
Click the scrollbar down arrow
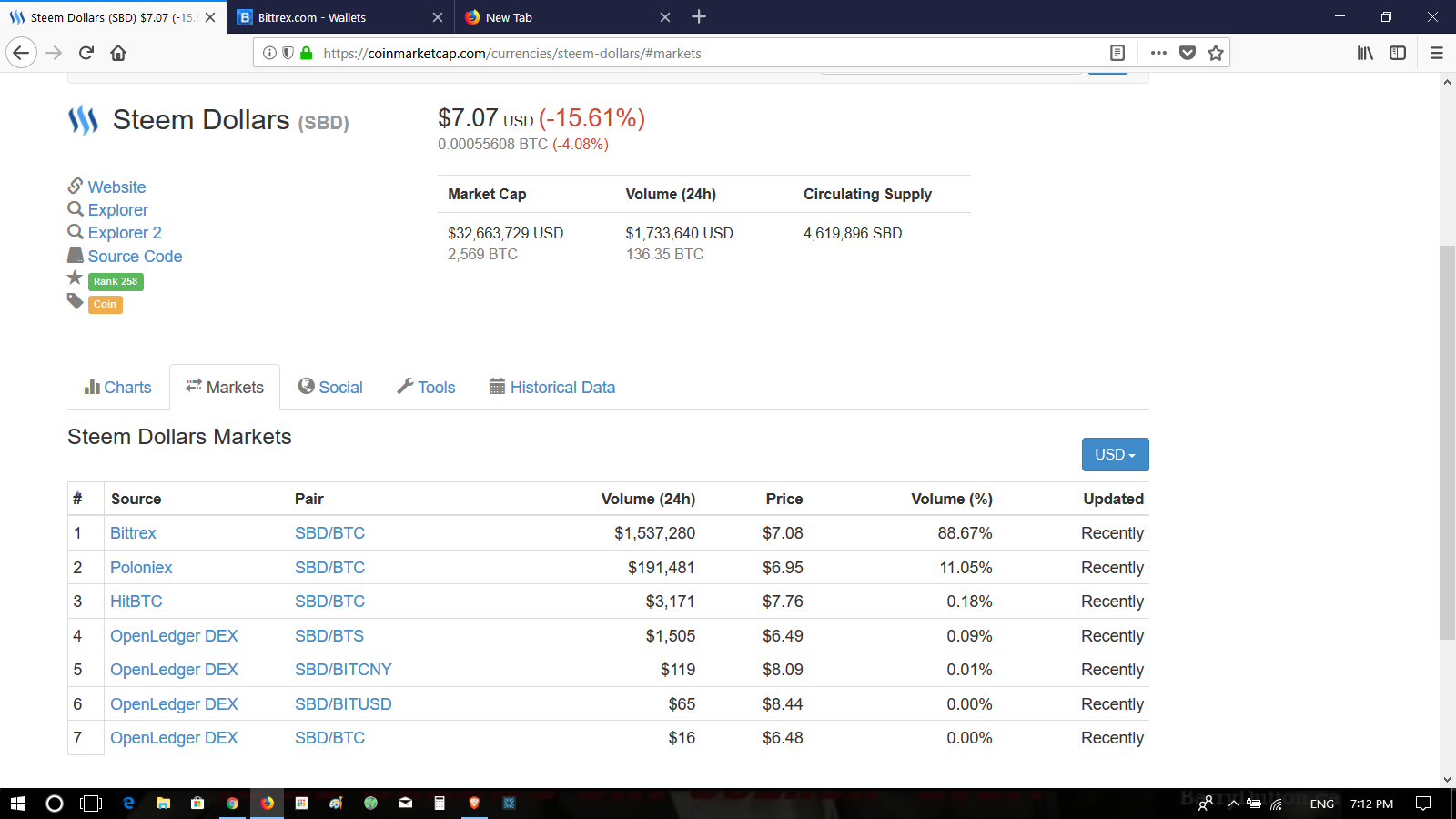[x=1447, y=780]
